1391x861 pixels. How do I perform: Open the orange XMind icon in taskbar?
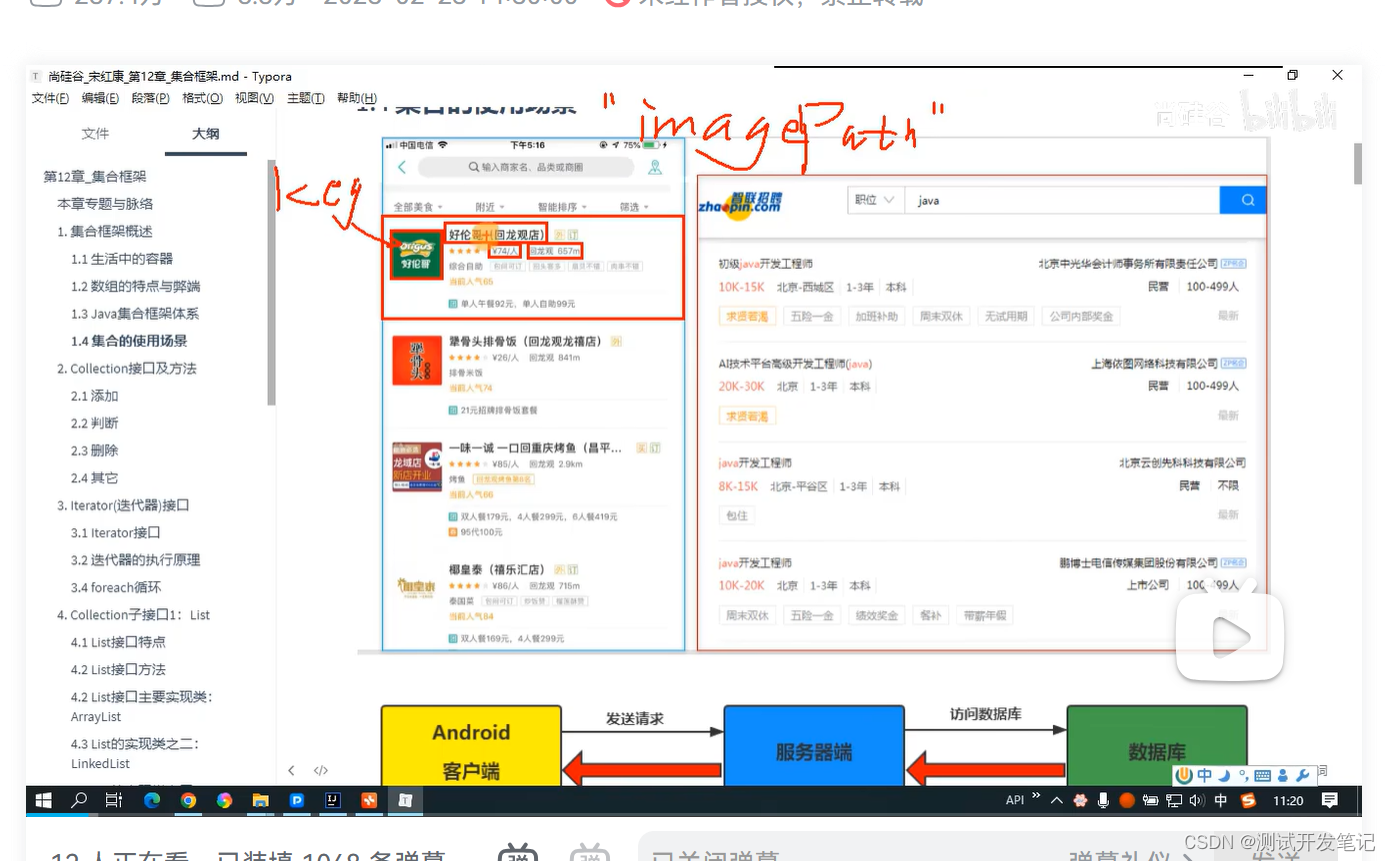point(369,800)
